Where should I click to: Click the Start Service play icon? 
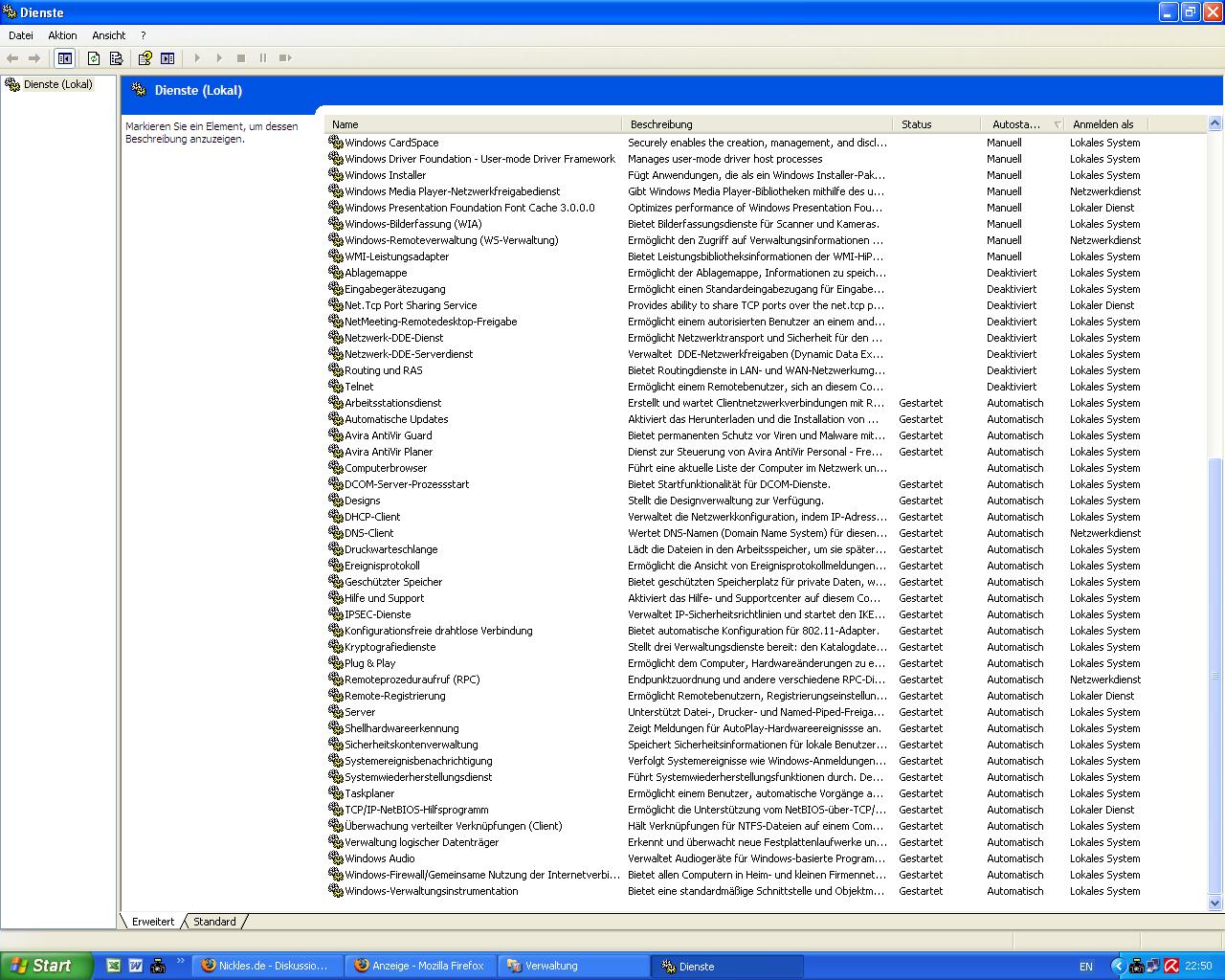point(198,58)
